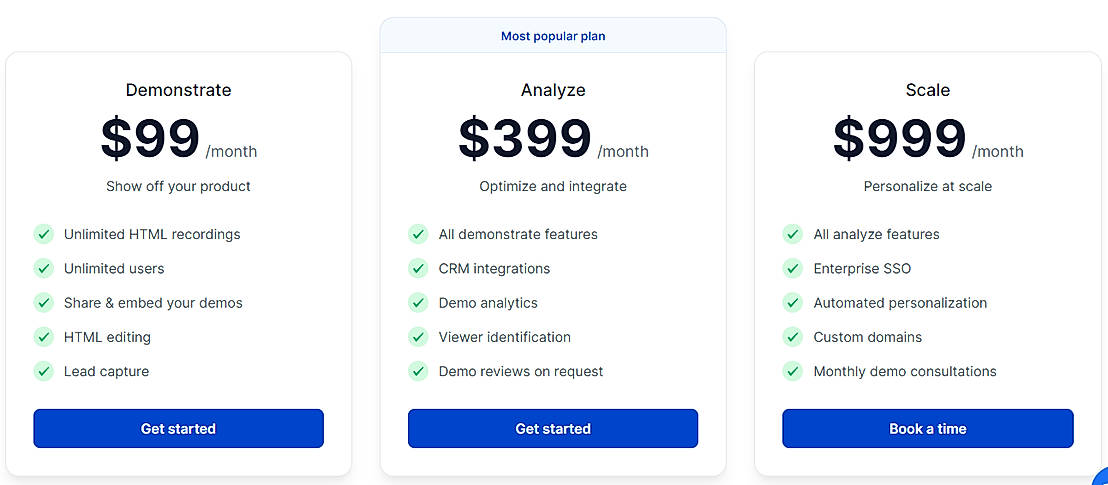Click the Most popular plan banner
Image resolution: width=1108 pixels, height=485 pixels.
pyautogui.click(x=553, y=36)
